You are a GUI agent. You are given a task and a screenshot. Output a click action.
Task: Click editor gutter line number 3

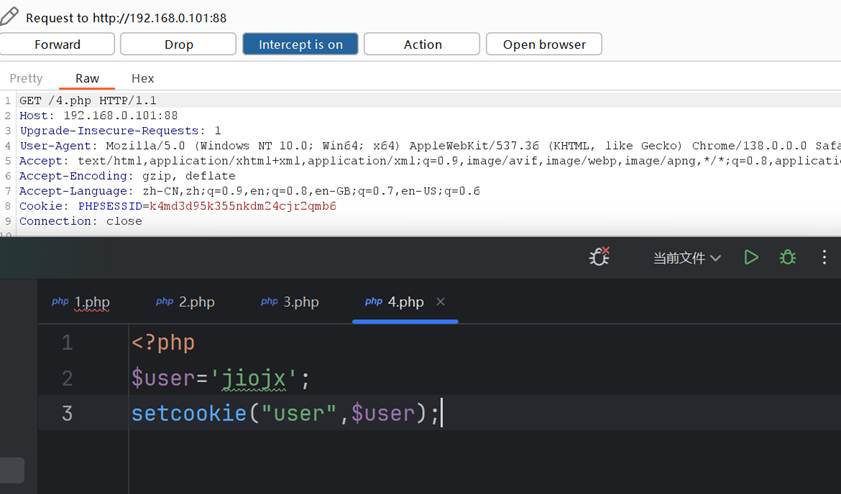point(67,413)
